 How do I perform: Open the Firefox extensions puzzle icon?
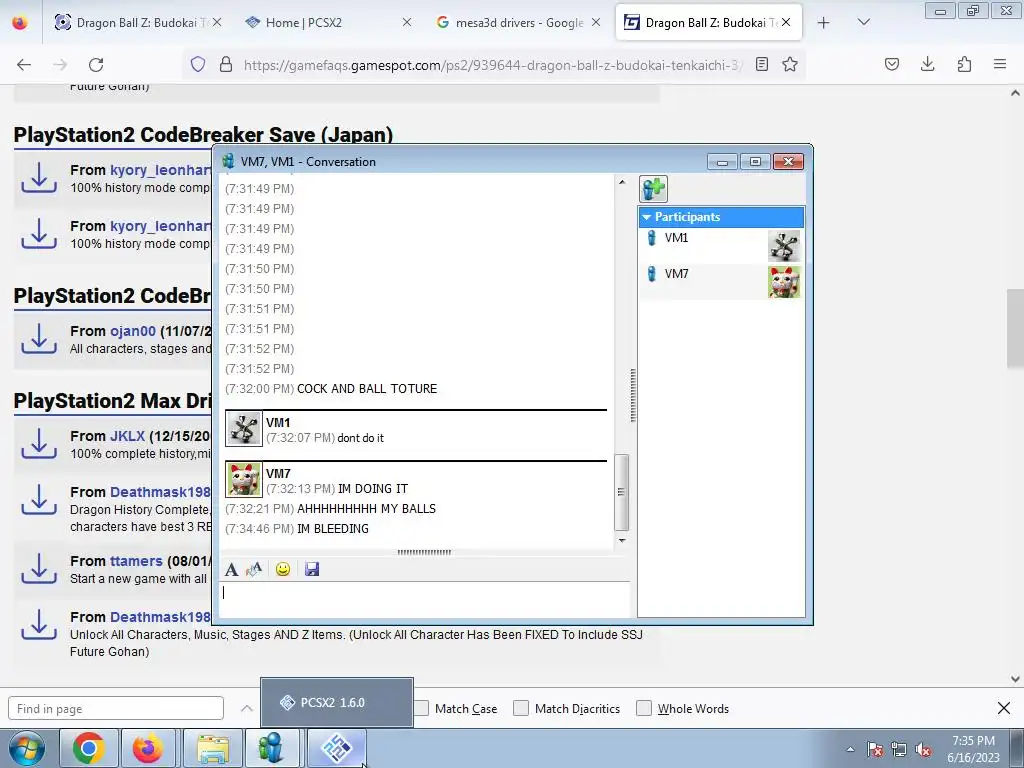click(964, 64)
